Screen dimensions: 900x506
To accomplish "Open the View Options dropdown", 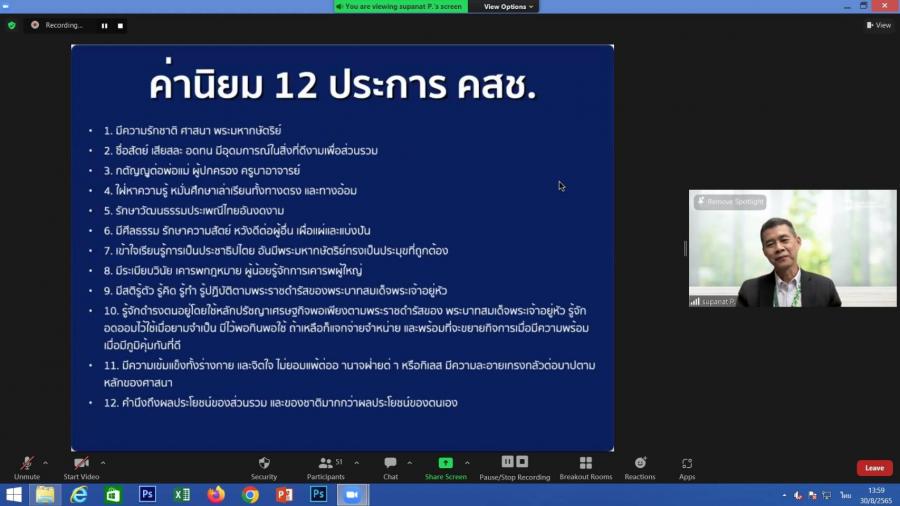I will click(508, 6).
